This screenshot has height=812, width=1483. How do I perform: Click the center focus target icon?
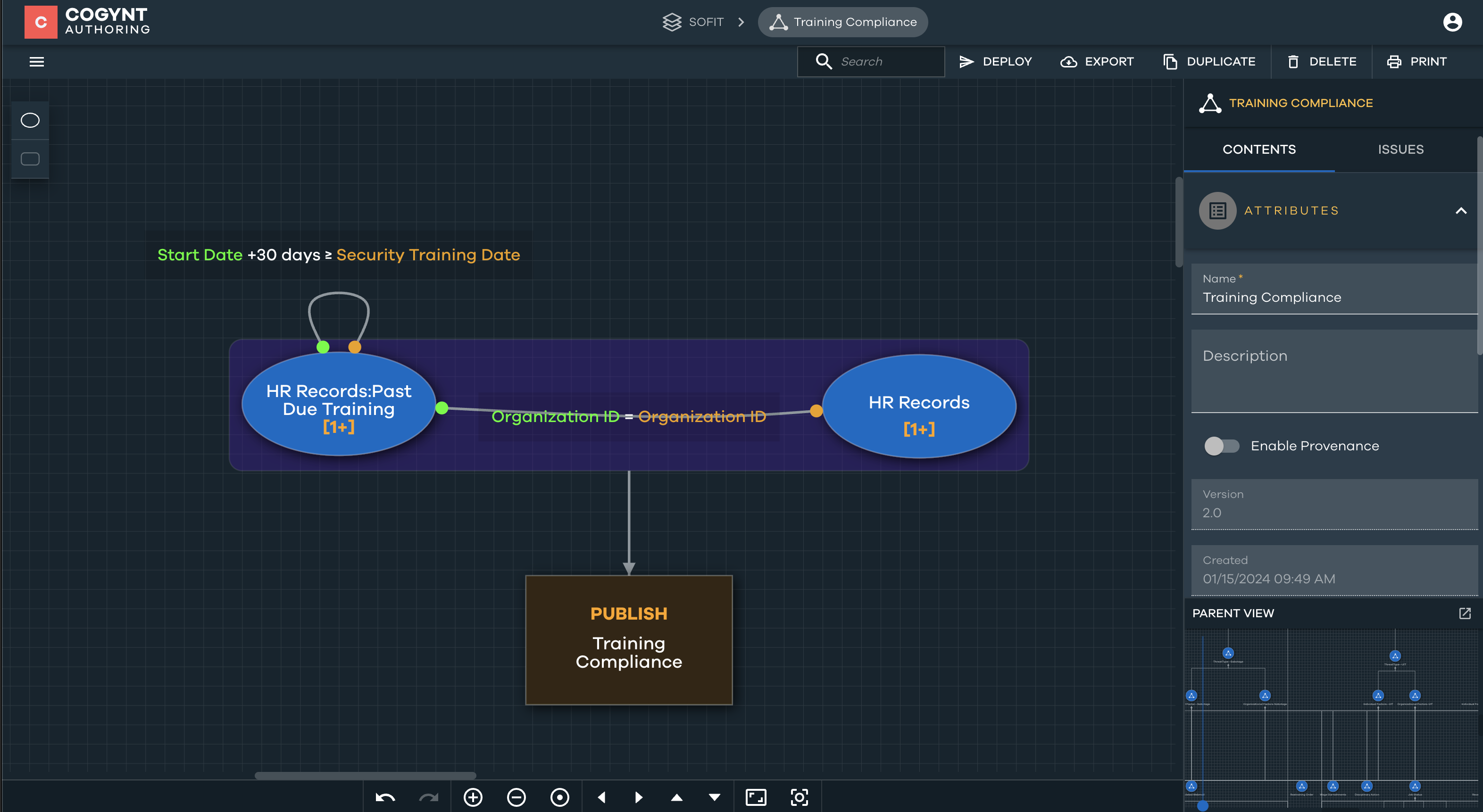799,797
